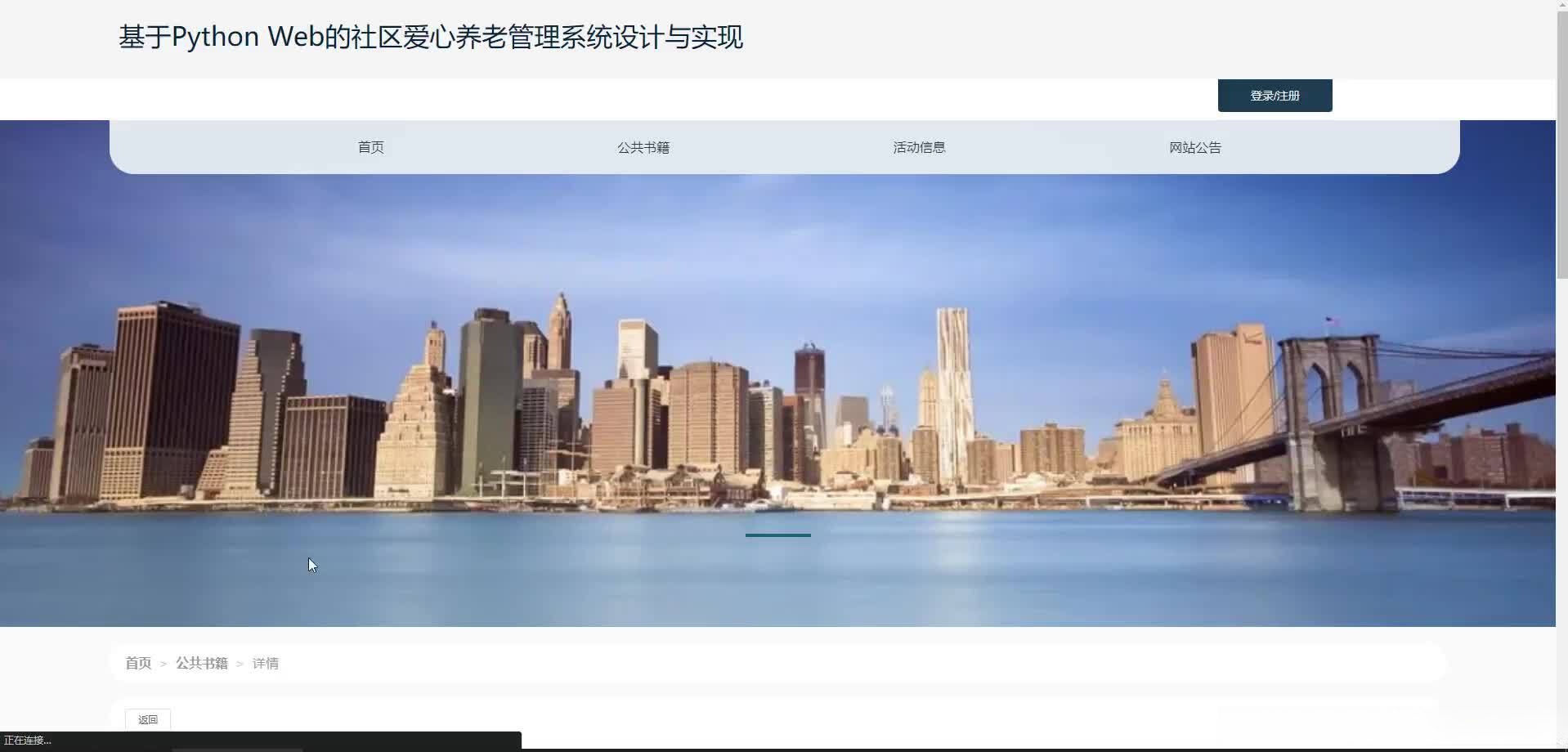Click the site title to return home
Screen dimensions: 1568x752
point(431,37)
